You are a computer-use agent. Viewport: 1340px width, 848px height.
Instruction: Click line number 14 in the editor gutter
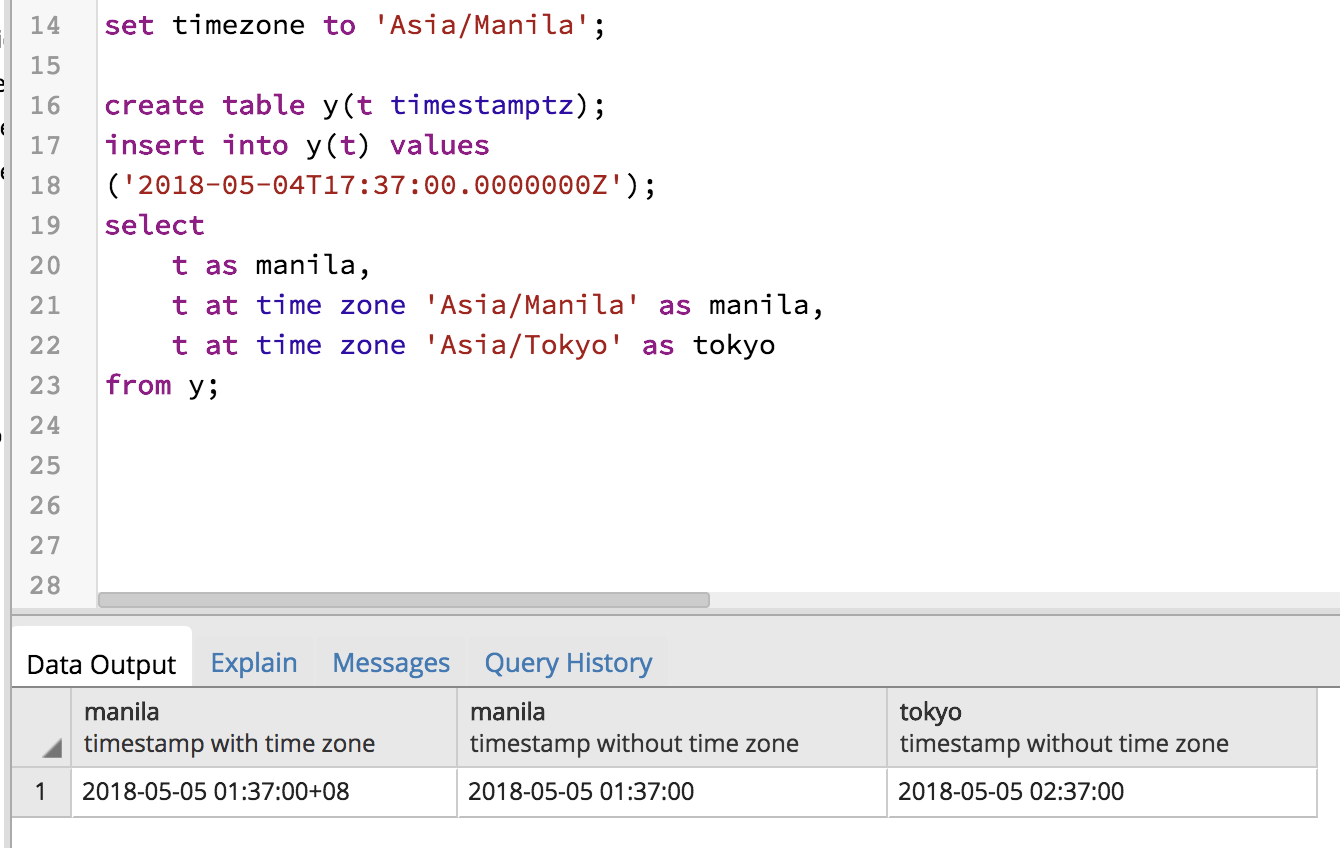47,25
